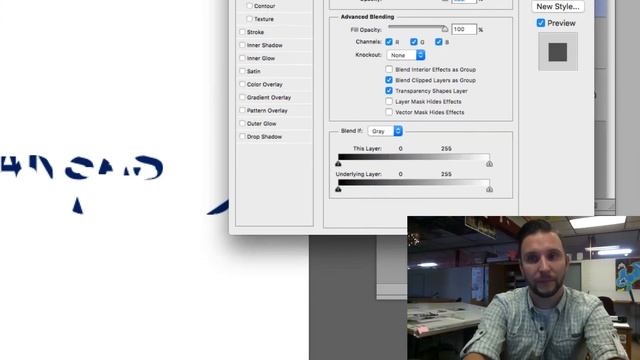Image resolution: width=640 pixels, height=360 pixels.
Task: Click Underlying Layer white slider handle
Action: (x=489, y=189)
